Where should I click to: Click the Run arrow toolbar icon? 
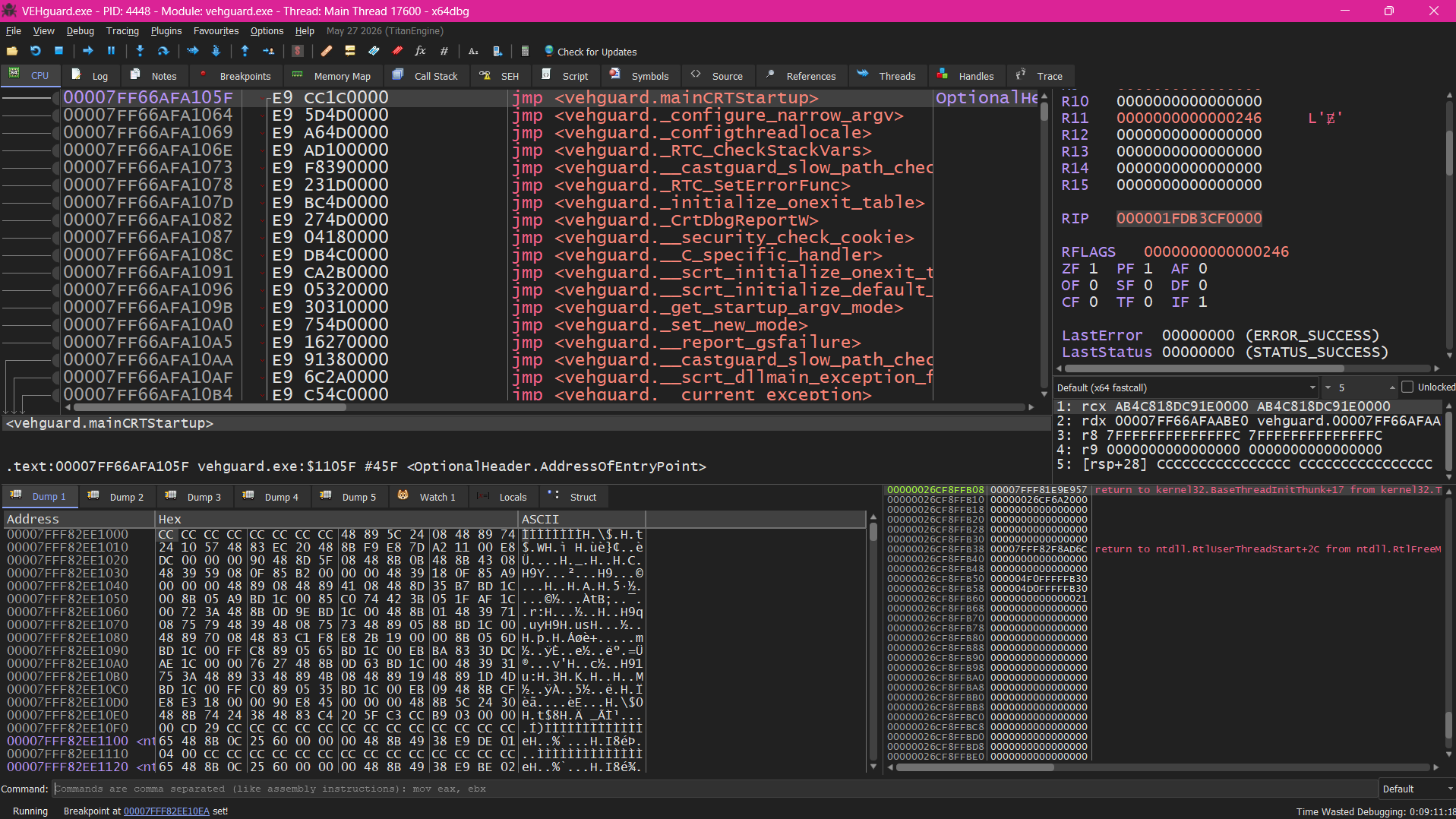pyautogui.click(x=88, y=51)
